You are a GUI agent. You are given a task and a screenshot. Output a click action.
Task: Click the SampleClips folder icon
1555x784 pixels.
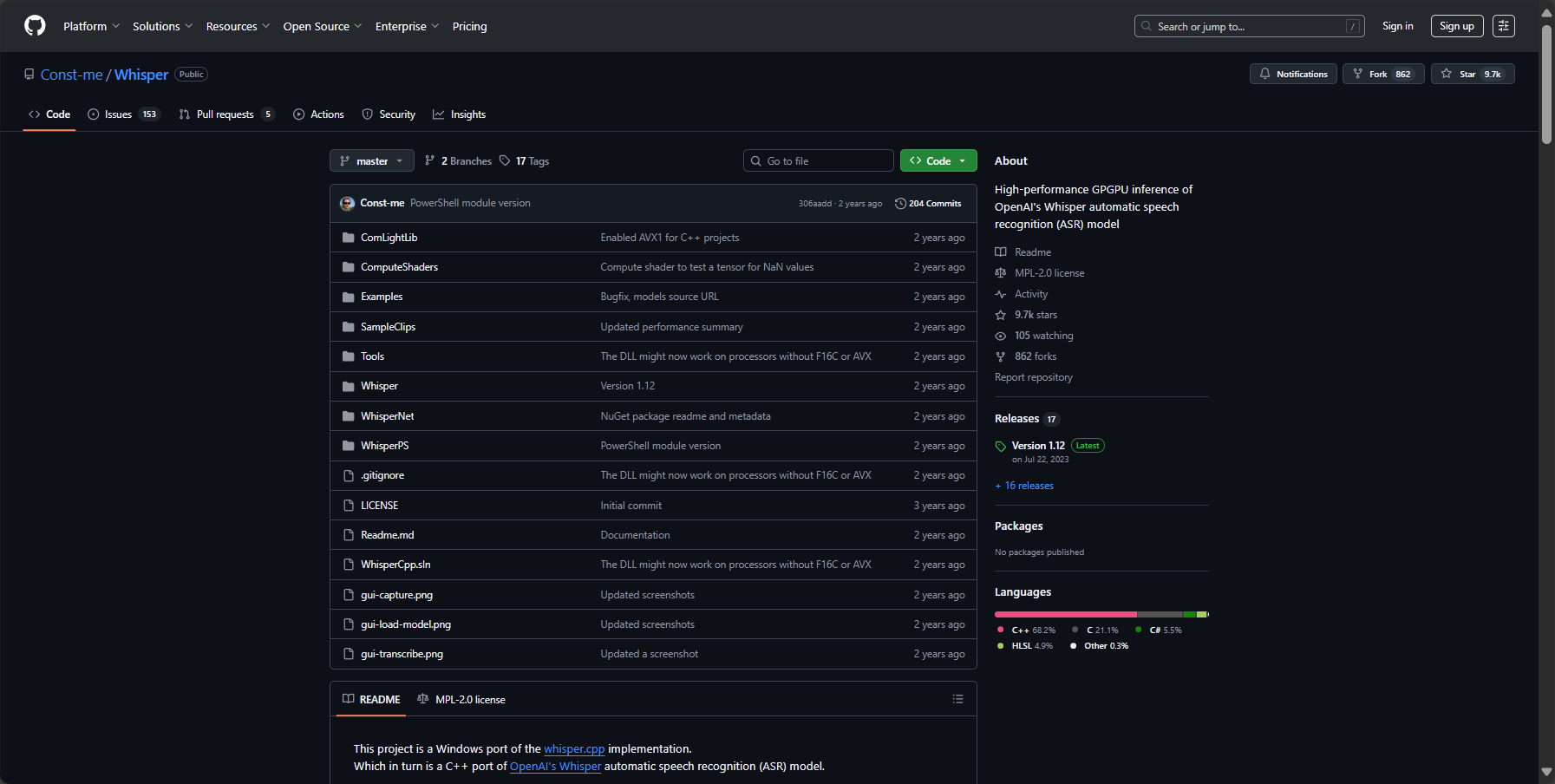pos(349,327)
